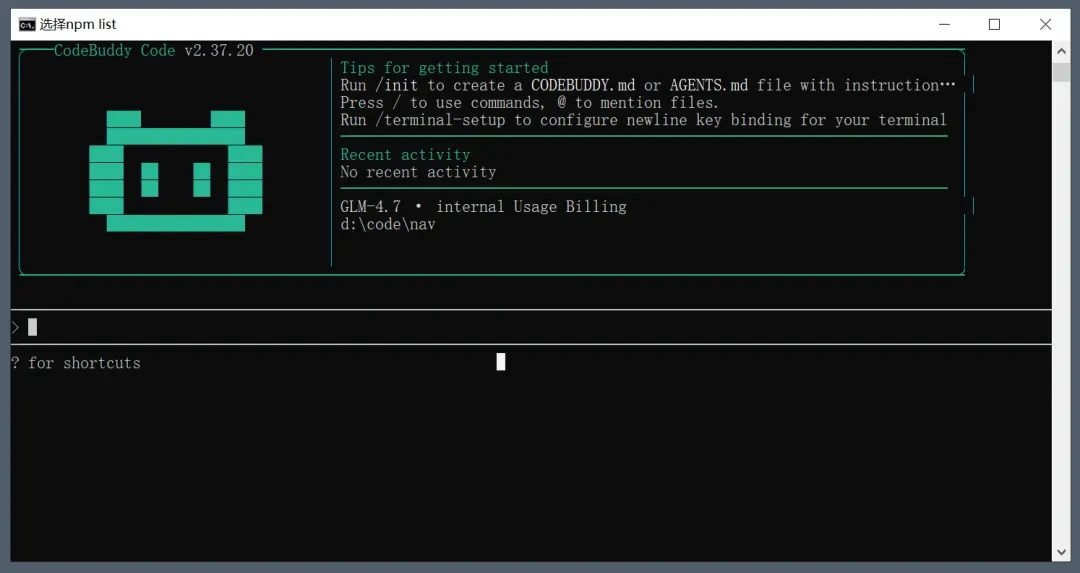This screenshot has height=573, width=1080.
Task: Click the 'Recent activity' heading
Action: (x=405, y=154)
